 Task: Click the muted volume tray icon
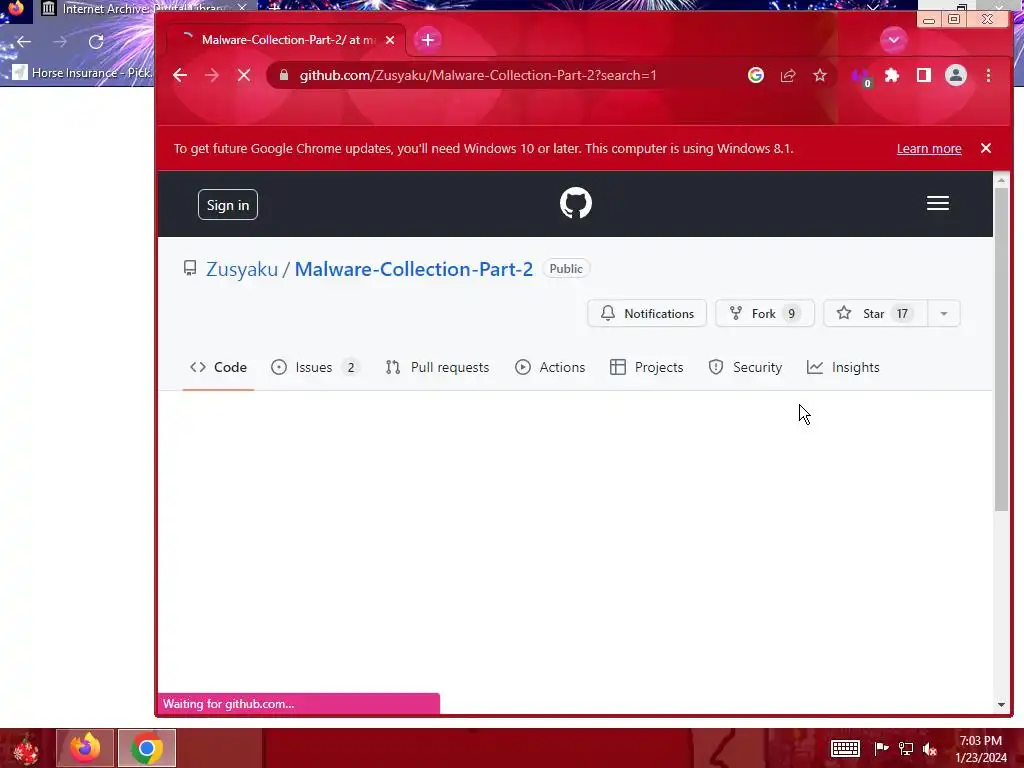coord(929,748)
